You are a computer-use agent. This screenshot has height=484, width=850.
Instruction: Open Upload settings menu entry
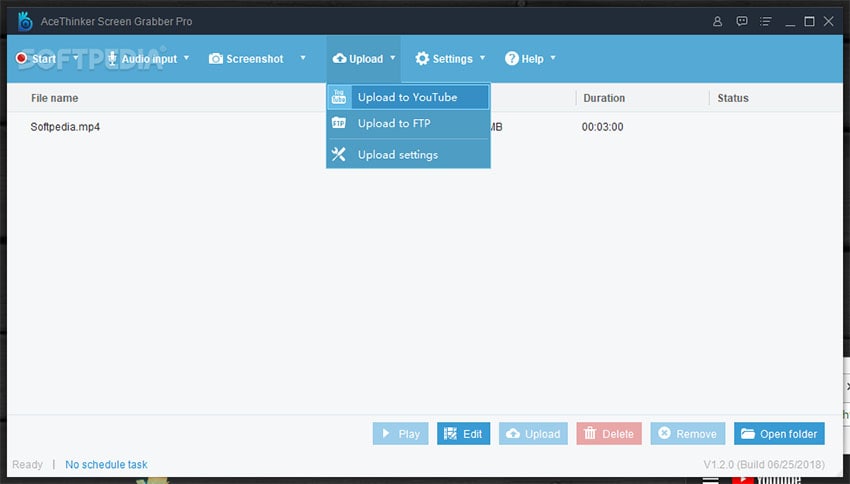pyautogui.click(x=408, y=154)
